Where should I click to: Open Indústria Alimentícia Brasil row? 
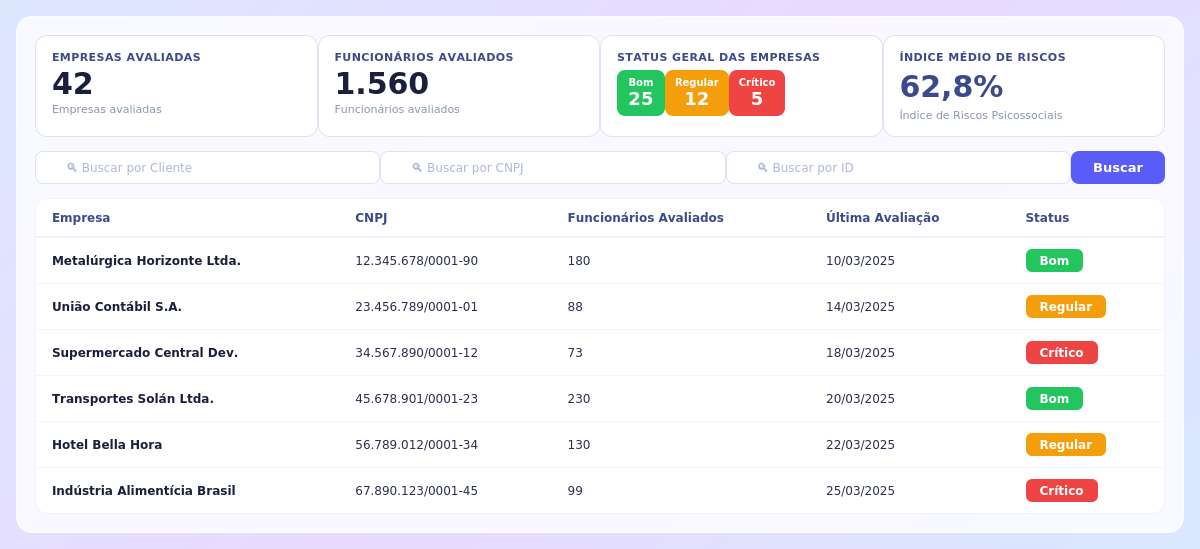point(600,491)
